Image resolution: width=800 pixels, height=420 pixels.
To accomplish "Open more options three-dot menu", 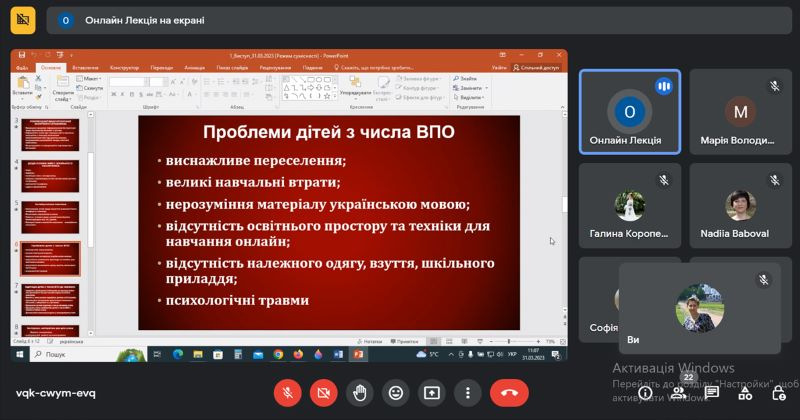I will [x=468, y=392].
